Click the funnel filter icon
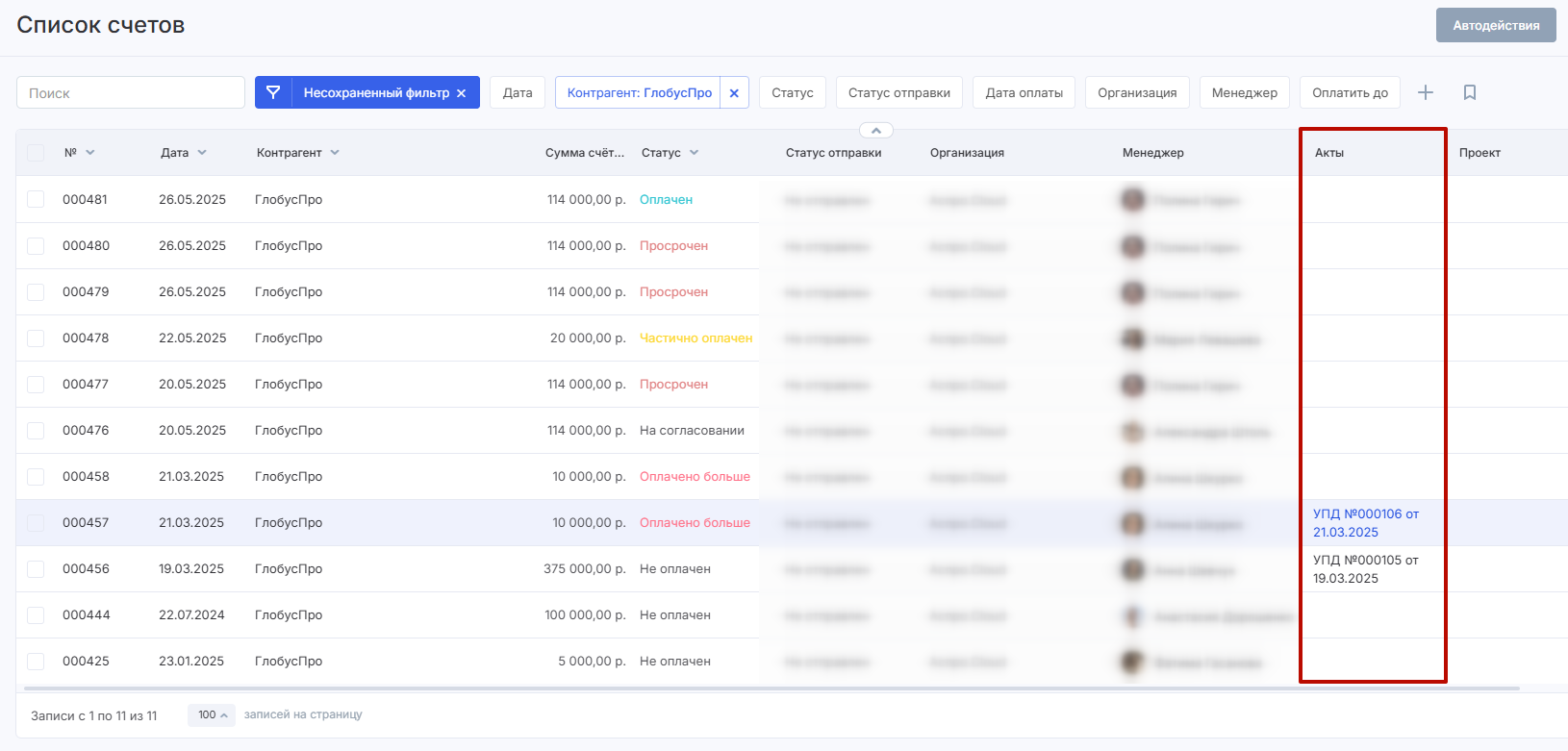The image size is (1568, 751). pos(273,92)
